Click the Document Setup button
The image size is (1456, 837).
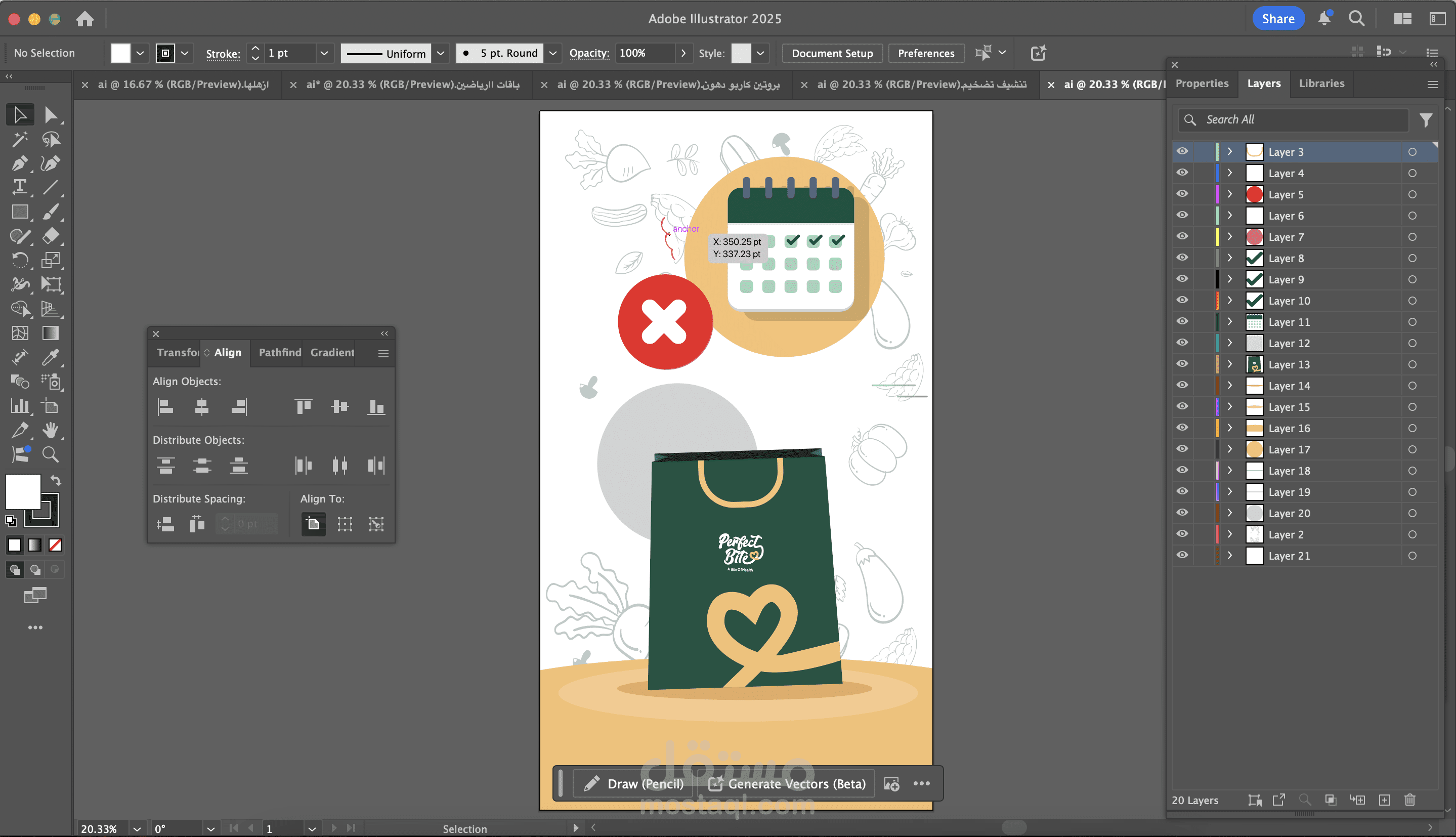(831, 53)
